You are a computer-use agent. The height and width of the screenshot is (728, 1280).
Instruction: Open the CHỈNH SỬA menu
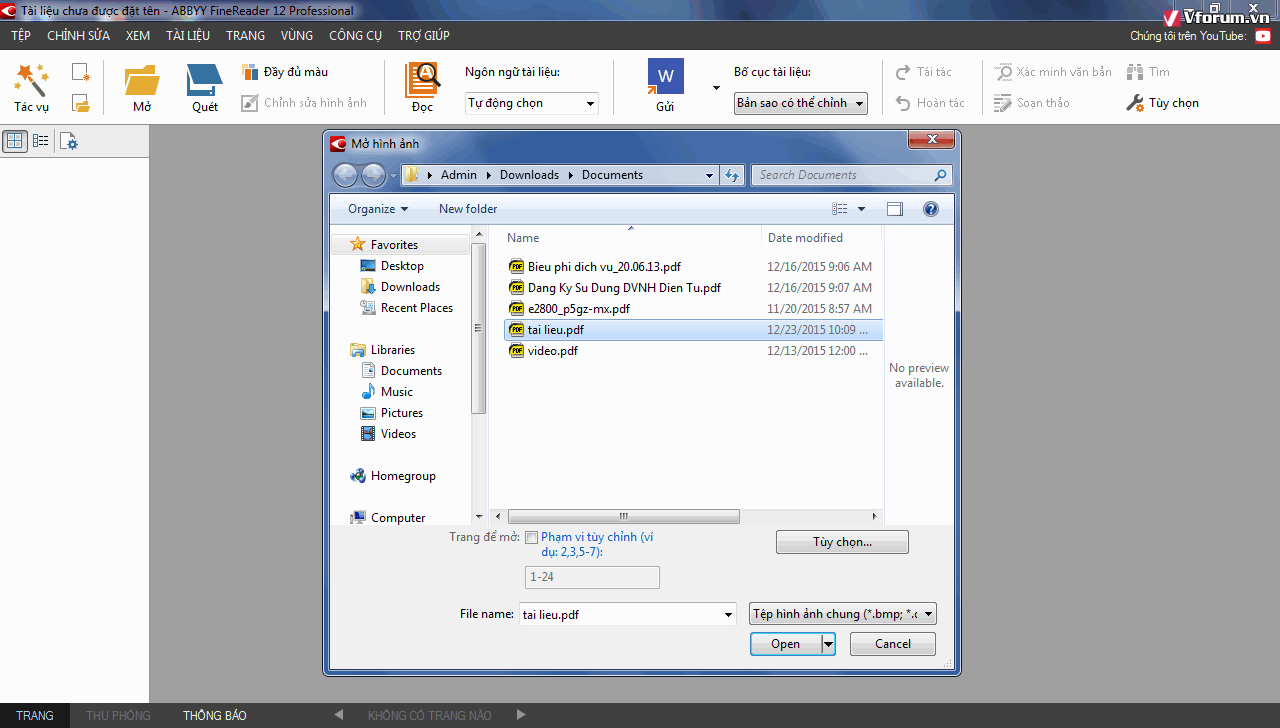pyautogui.click(x=78, y=36)
